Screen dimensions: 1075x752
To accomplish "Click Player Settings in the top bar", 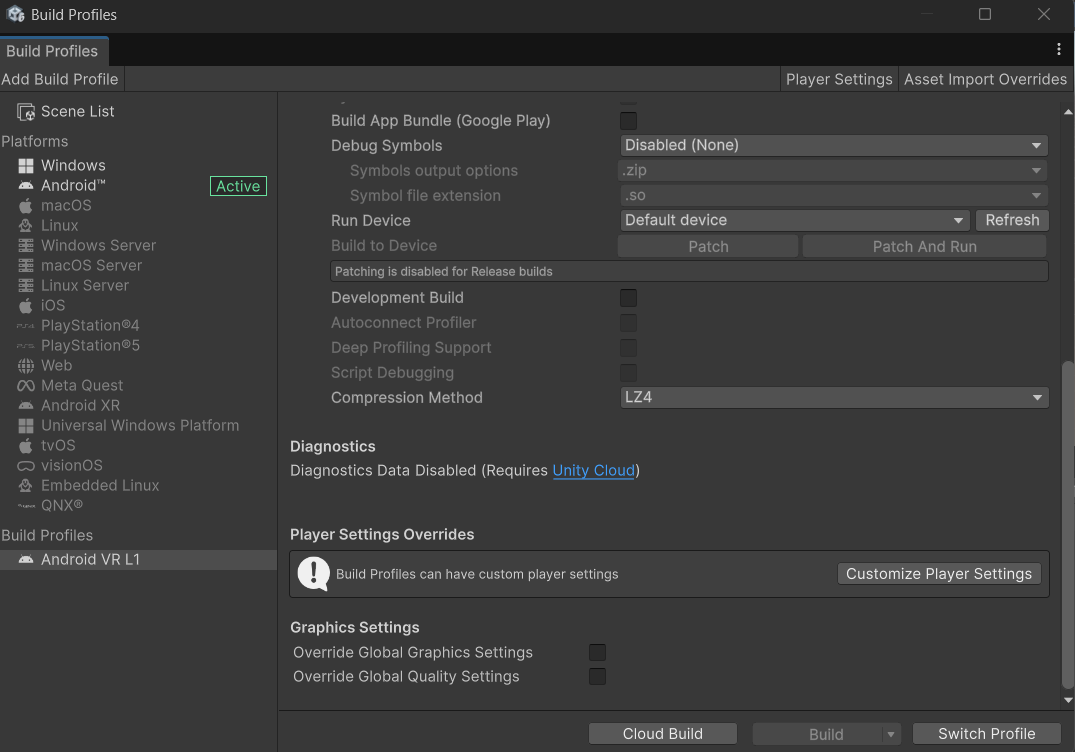I will tap(839, 79).
